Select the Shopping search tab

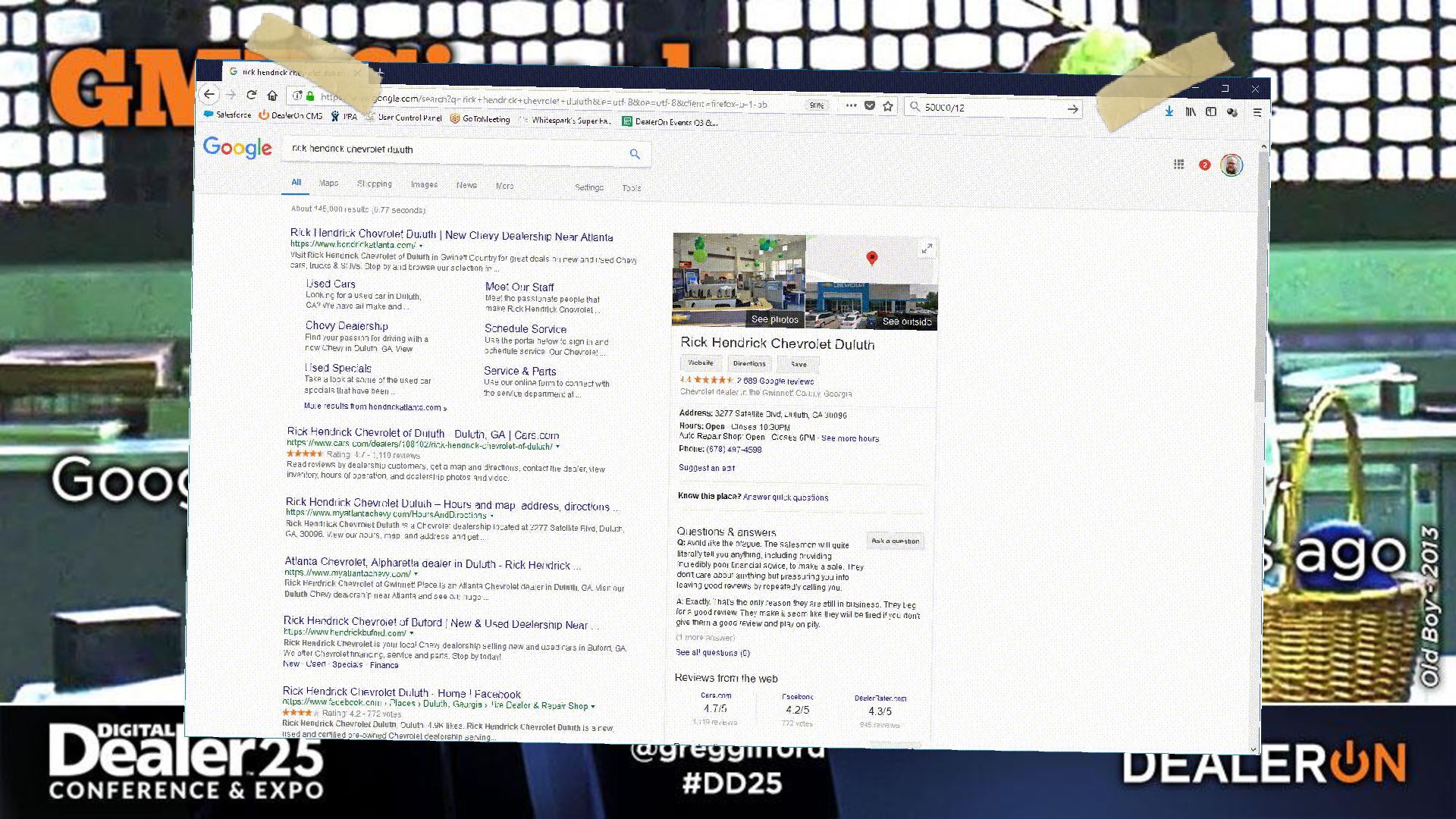coord(375,184)
